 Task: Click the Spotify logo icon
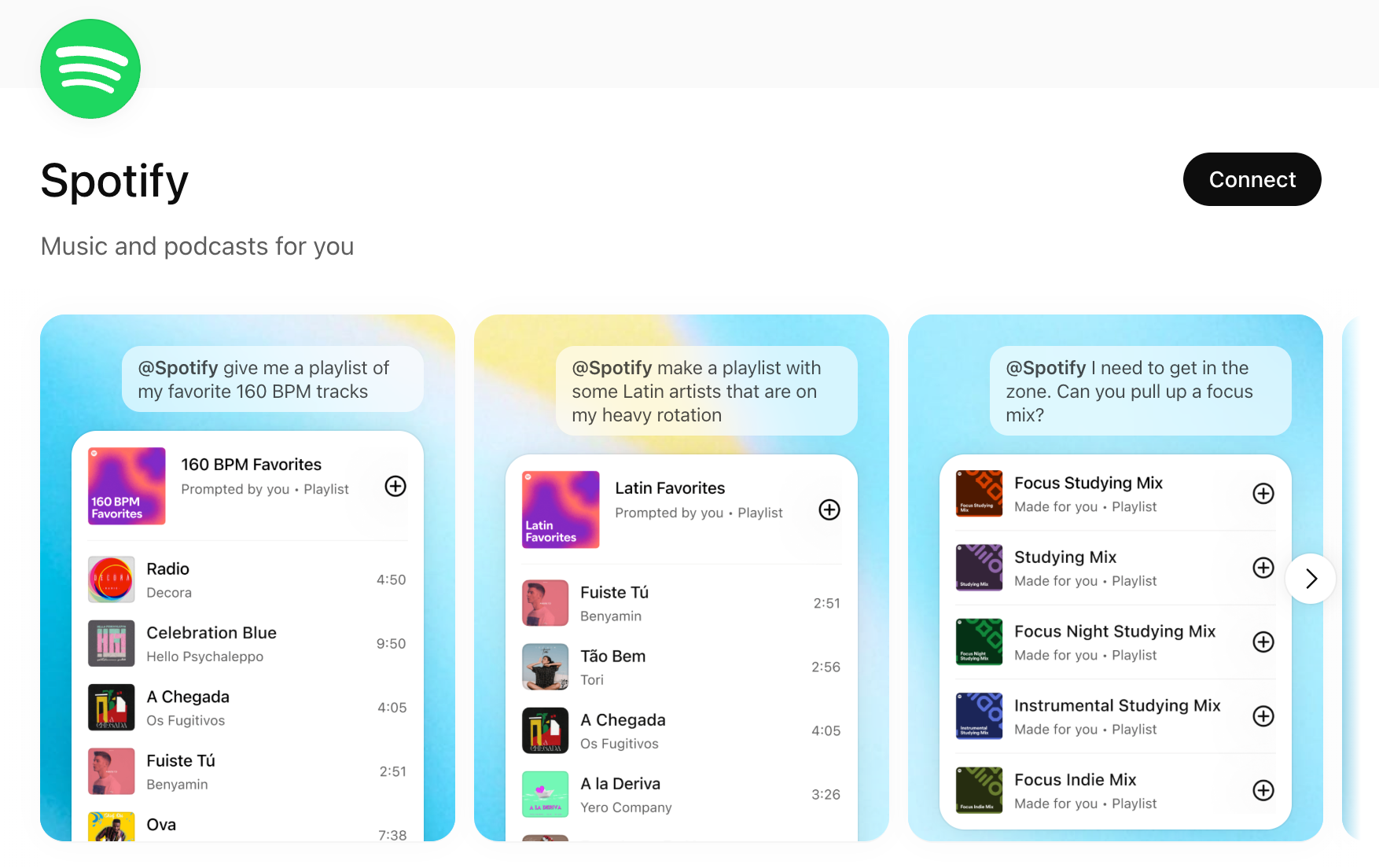[90, 69]
